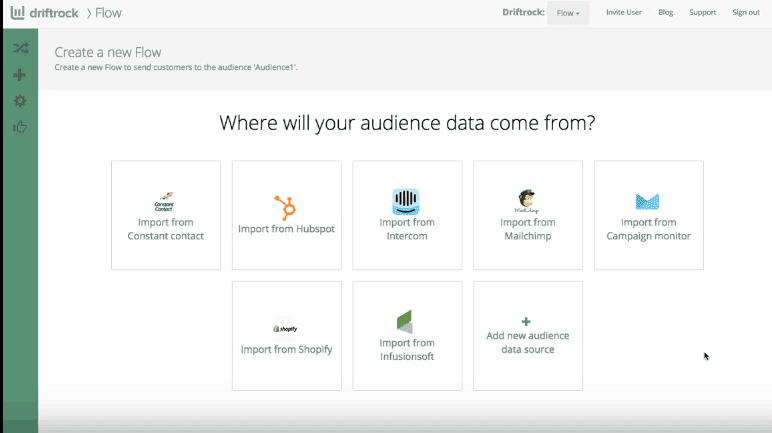Screen dimensions: 772x433
Task: Choose Import from Constant contact label
Action: tap(165, 229)
